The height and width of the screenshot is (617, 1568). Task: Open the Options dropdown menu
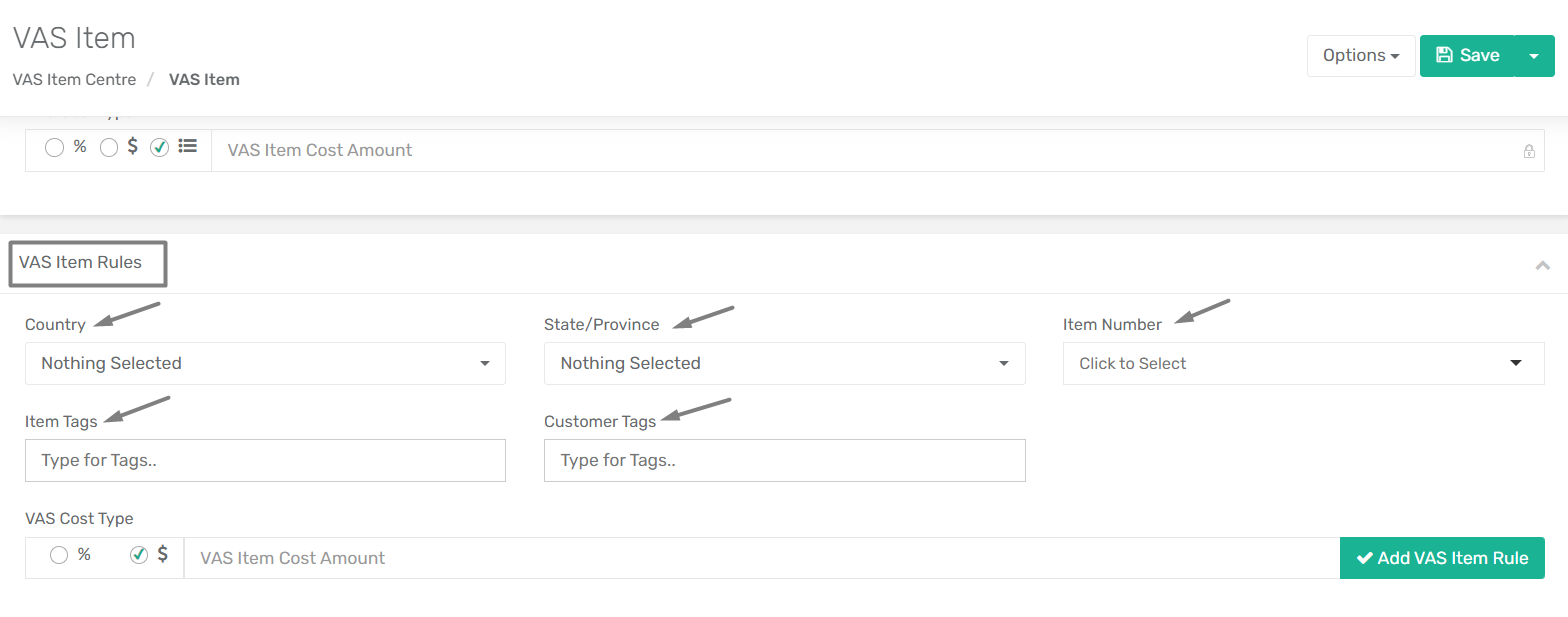[1361, 56]
